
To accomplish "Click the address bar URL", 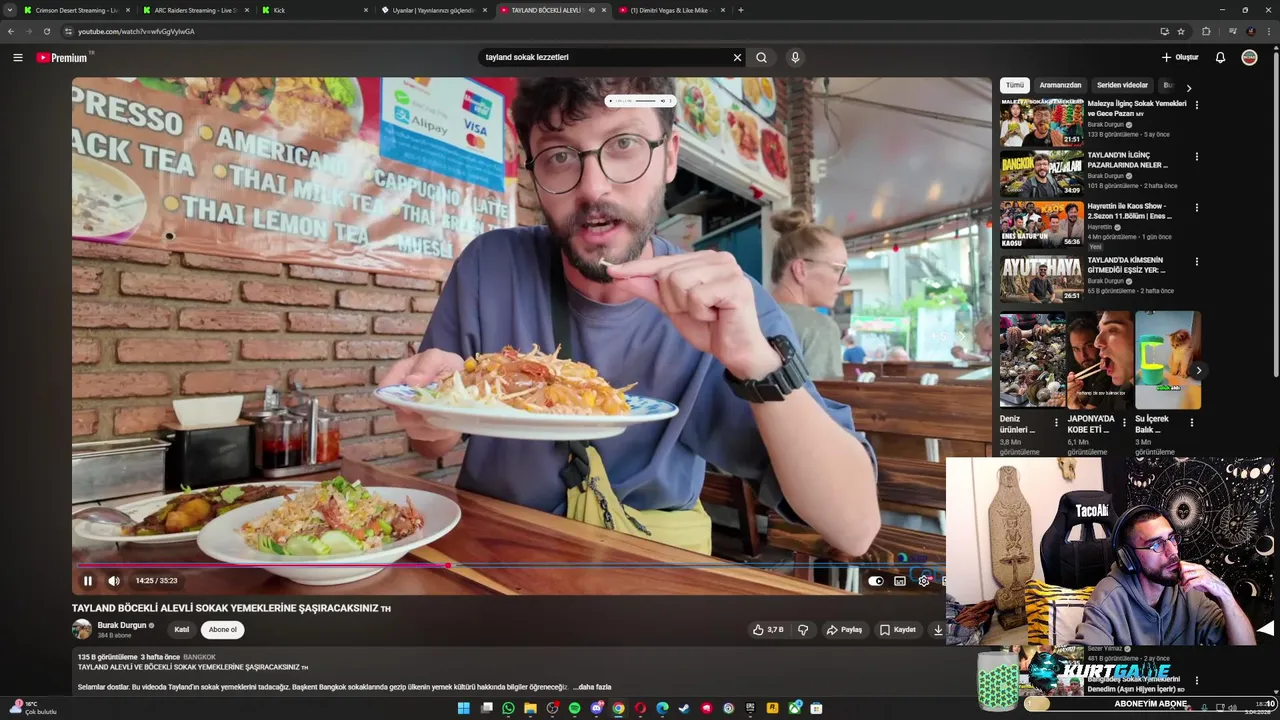I will [136, 31].
